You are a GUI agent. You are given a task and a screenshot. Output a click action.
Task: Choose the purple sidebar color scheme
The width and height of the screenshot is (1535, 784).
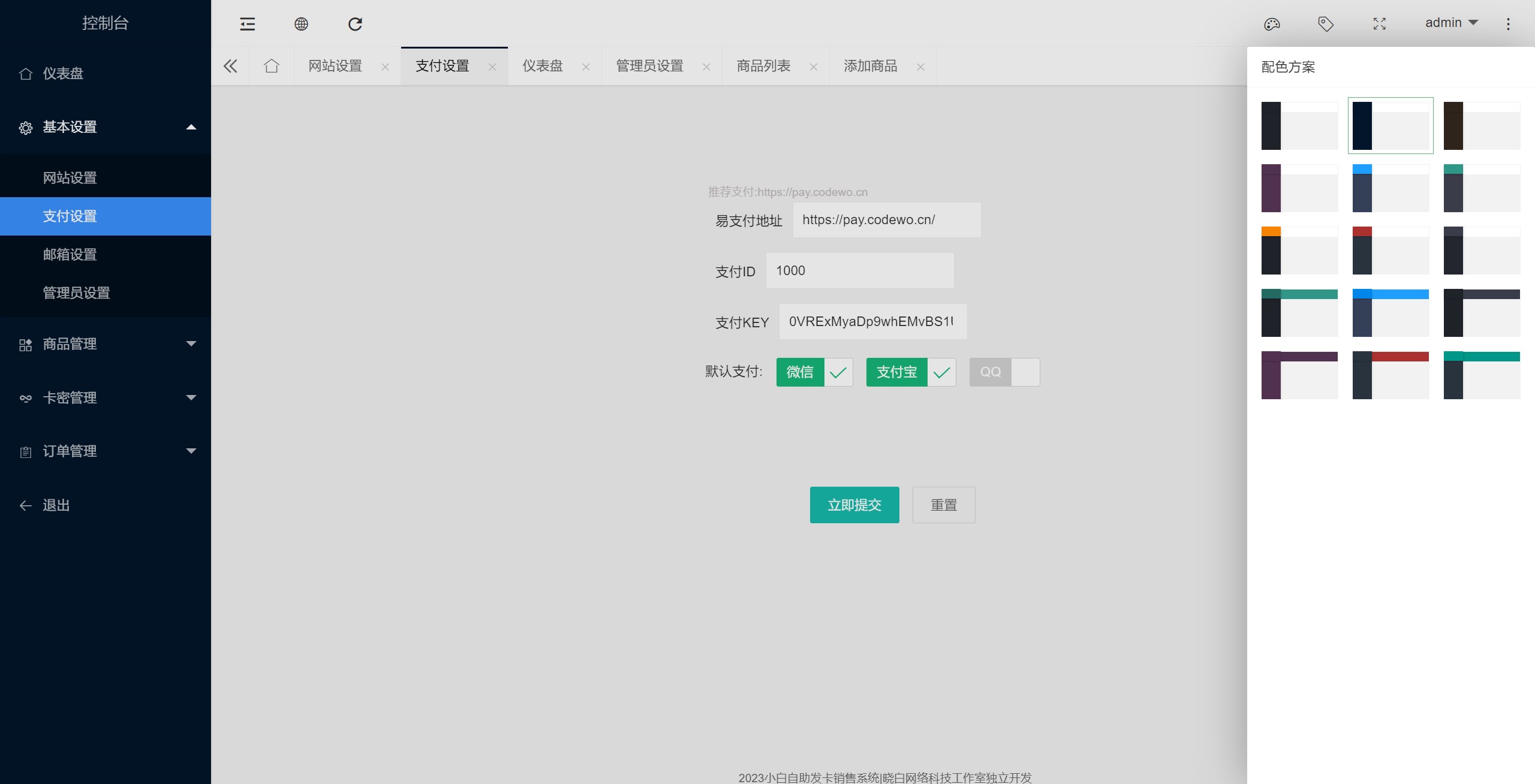[x=1299, y=188]
